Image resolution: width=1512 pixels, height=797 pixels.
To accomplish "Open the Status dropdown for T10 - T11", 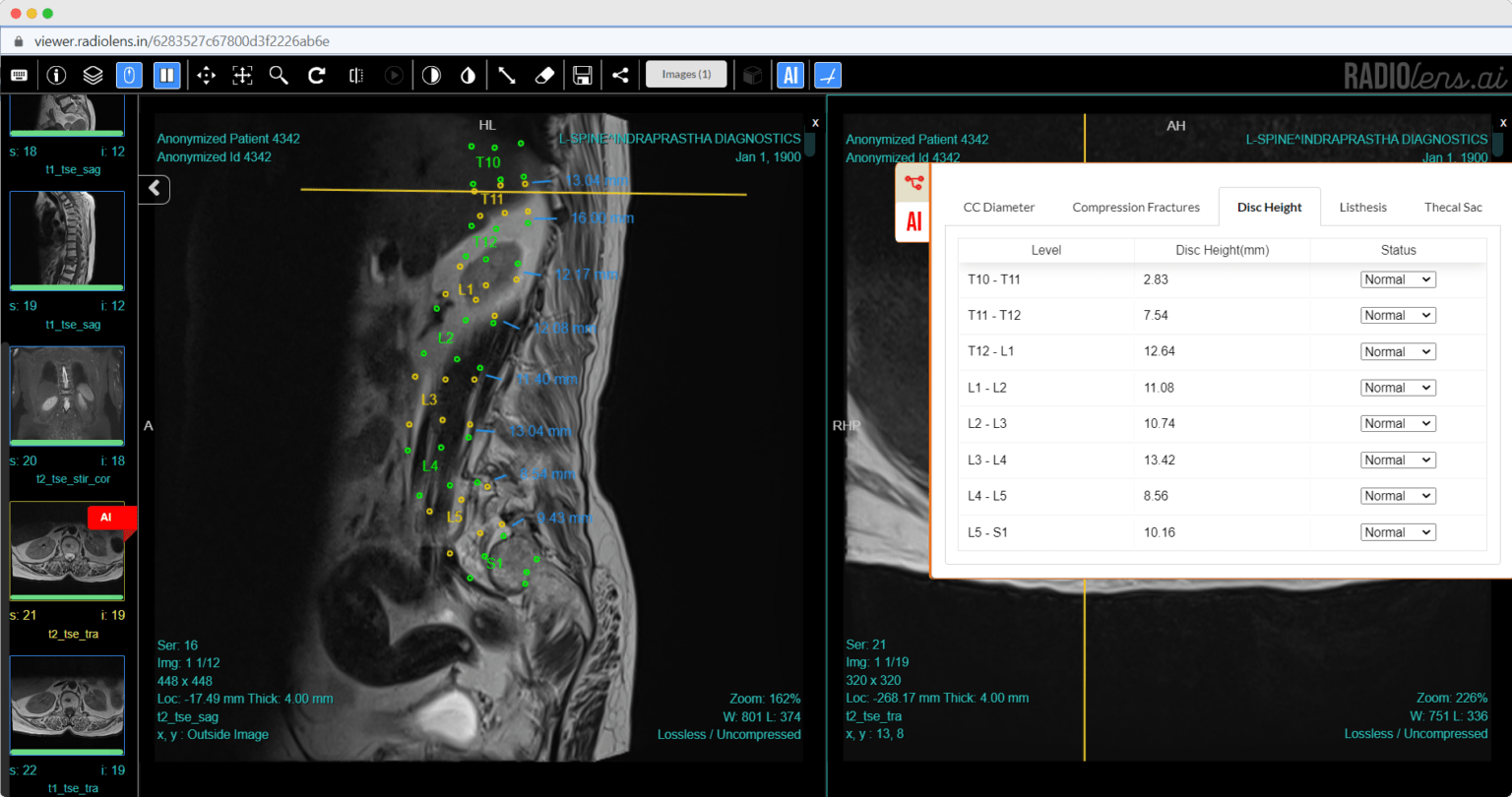I will pyautogui.click(x=1397, y=278).
